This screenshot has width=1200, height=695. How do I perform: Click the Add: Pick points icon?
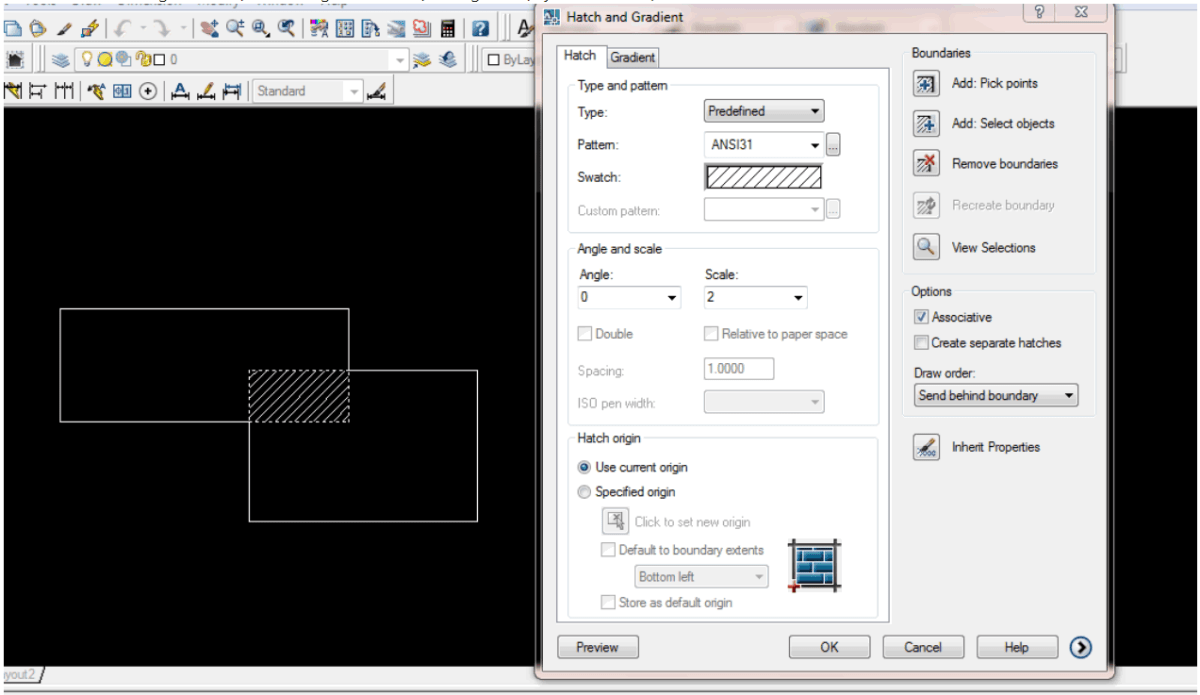pos(926,83)
